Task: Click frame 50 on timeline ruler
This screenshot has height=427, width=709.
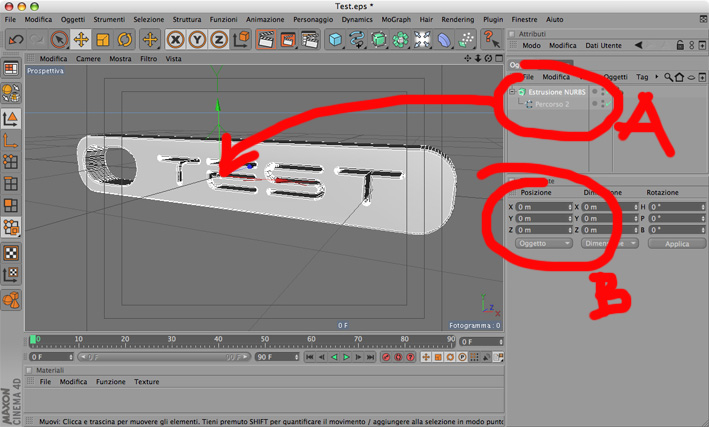Action: 265,341
